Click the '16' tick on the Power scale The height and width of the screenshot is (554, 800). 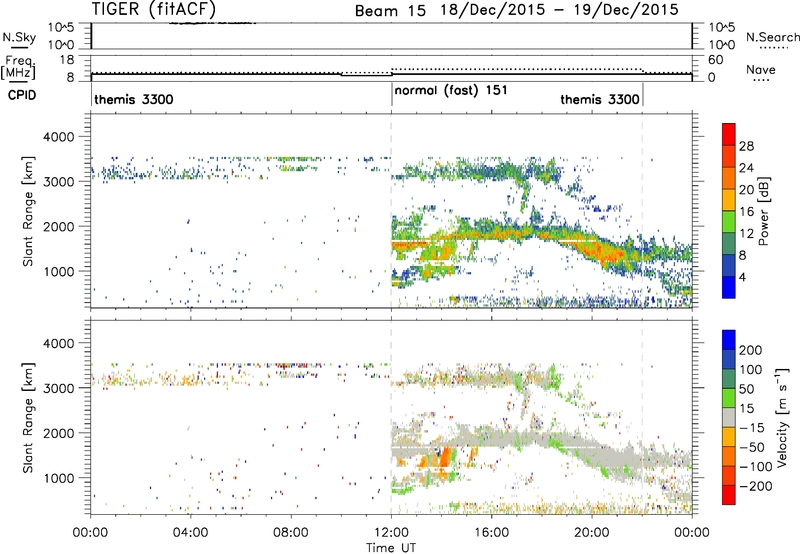click(746, 212)
